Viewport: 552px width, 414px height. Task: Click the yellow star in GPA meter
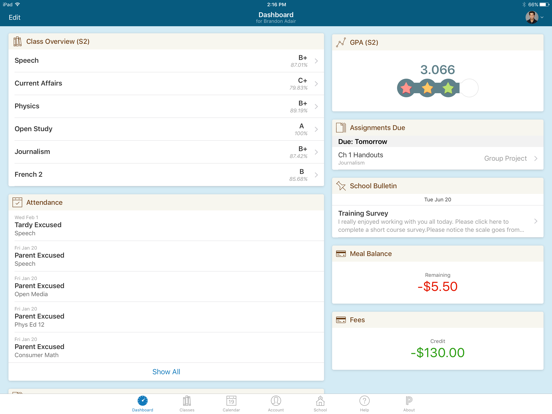[x=427, y=88]
